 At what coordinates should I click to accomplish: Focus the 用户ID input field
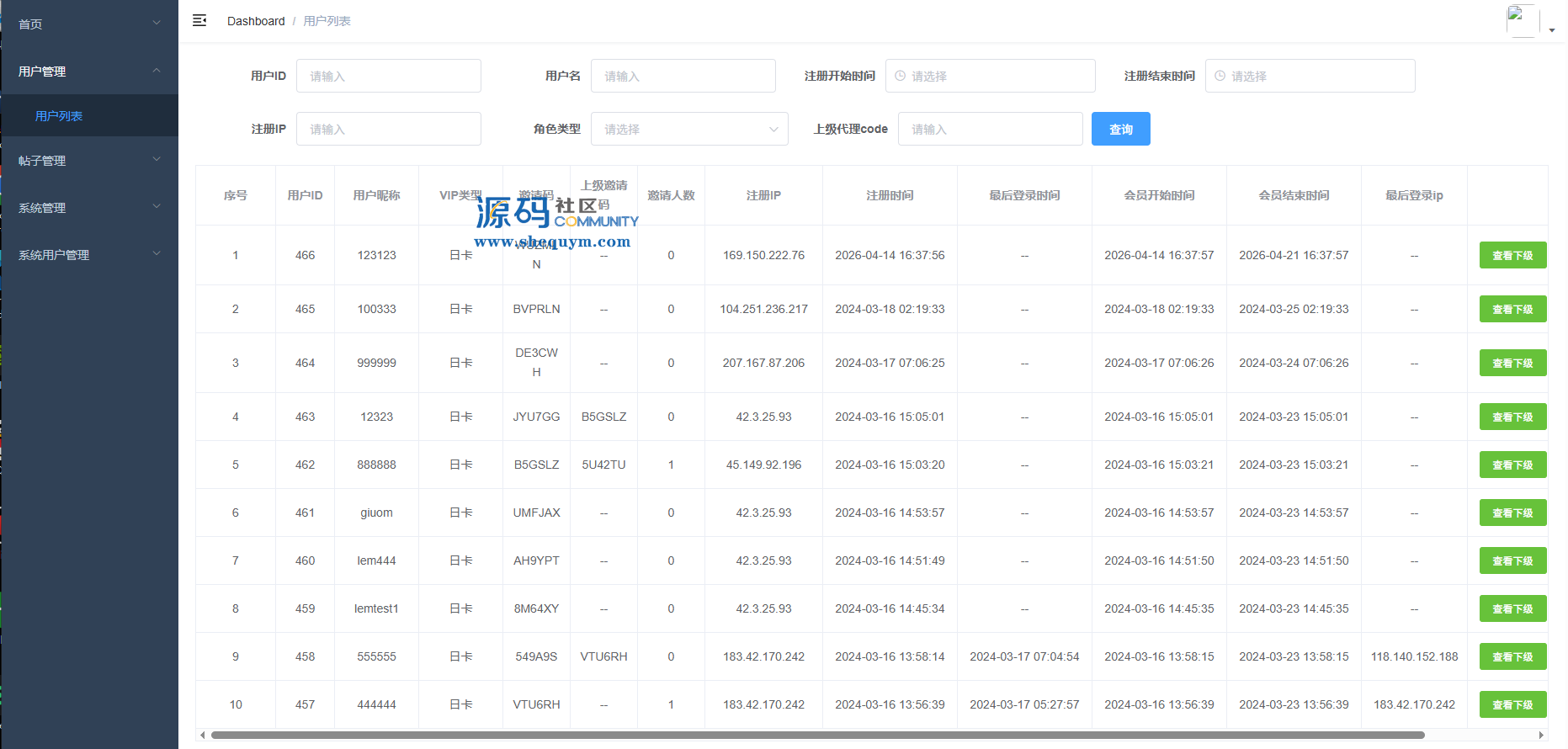pyautogui.click(x=388, y=76)
